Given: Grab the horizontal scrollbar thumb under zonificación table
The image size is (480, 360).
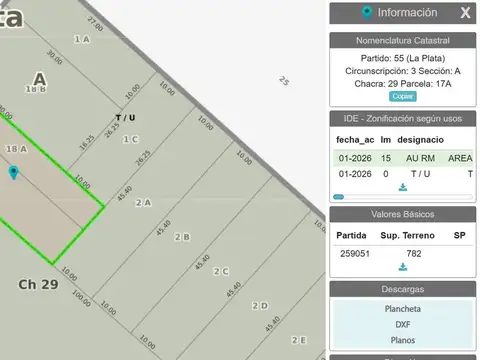Looking at the screenshot, I should (x=338, y=197).
